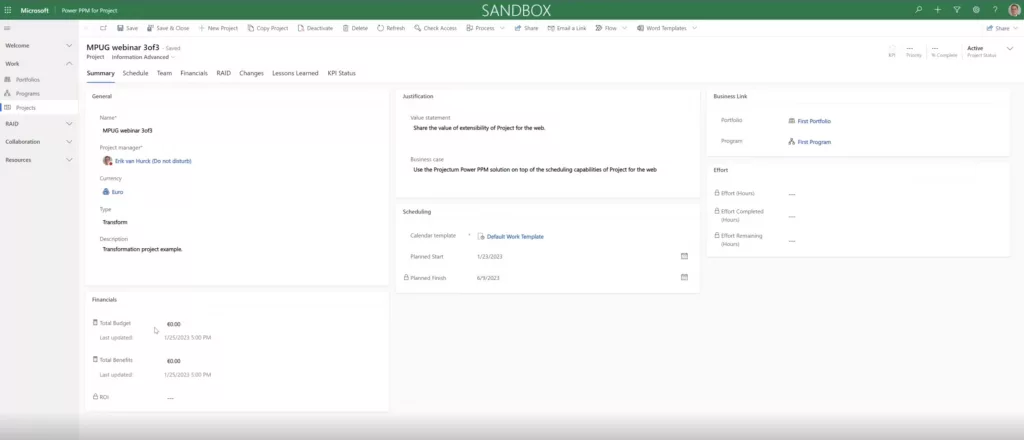Switch to the Changes tab

pyautogui.click(x=251, y=73)
